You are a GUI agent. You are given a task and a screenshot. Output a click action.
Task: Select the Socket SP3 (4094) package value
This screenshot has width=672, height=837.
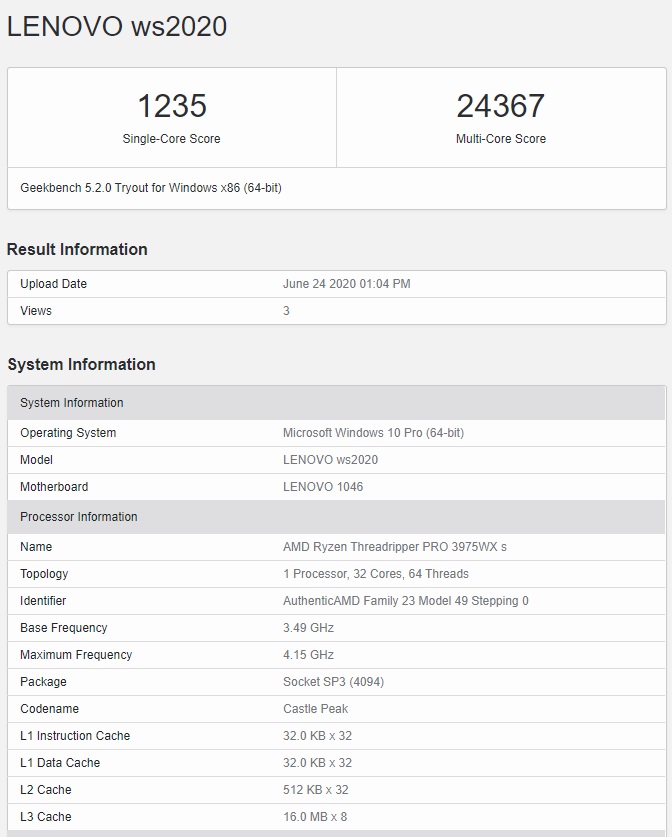coord(333,682)
